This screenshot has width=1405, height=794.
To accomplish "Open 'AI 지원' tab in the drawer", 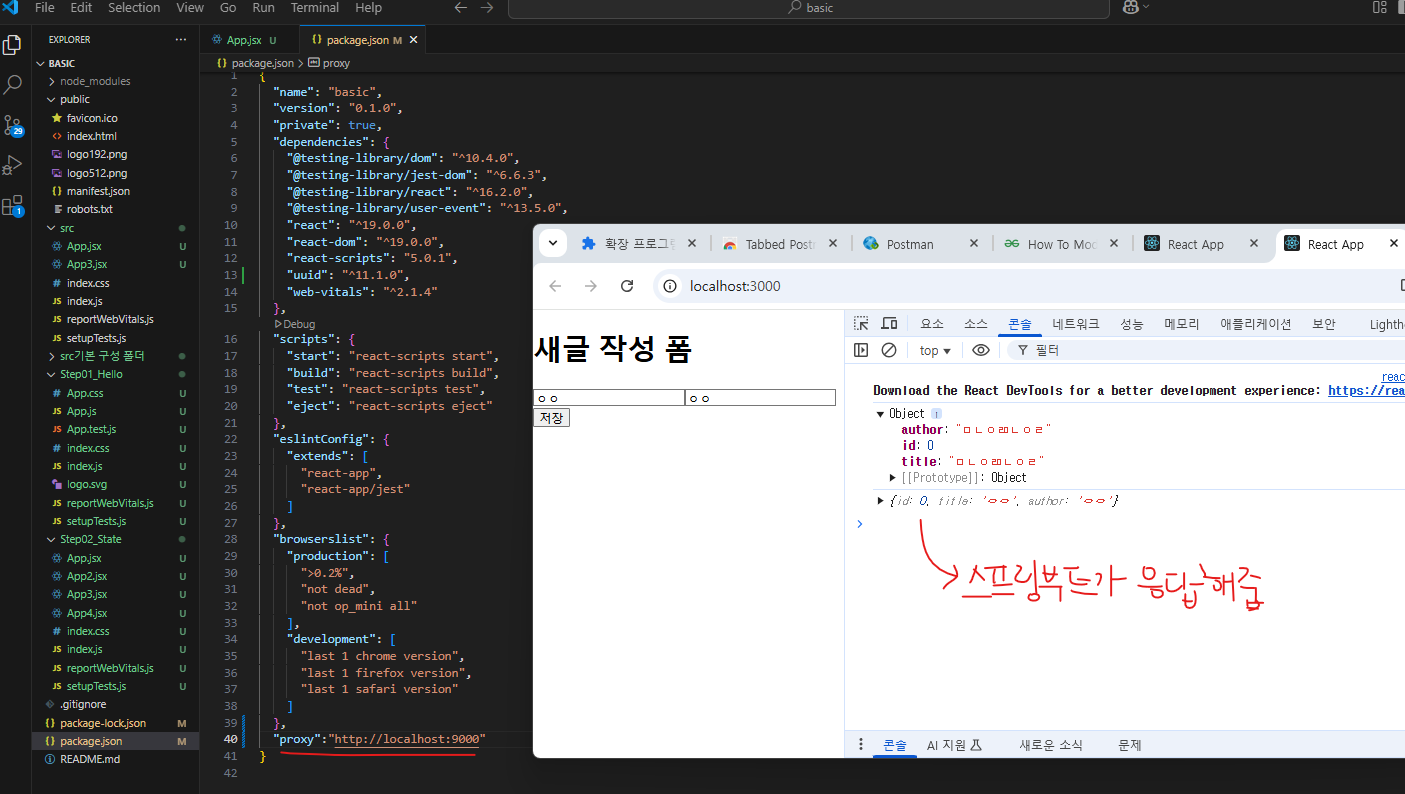I will [x=954, y=745].
